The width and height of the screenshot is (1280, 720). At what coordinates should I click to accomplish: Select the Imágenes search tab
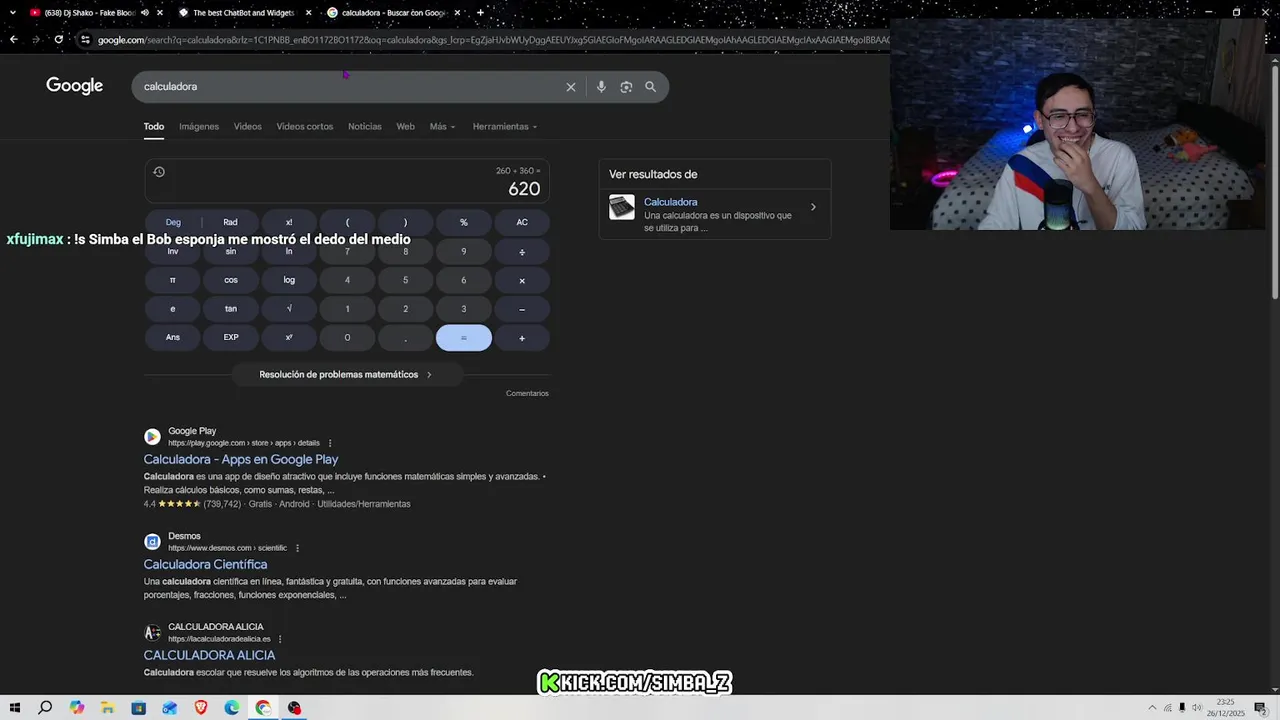coord(199,126)
